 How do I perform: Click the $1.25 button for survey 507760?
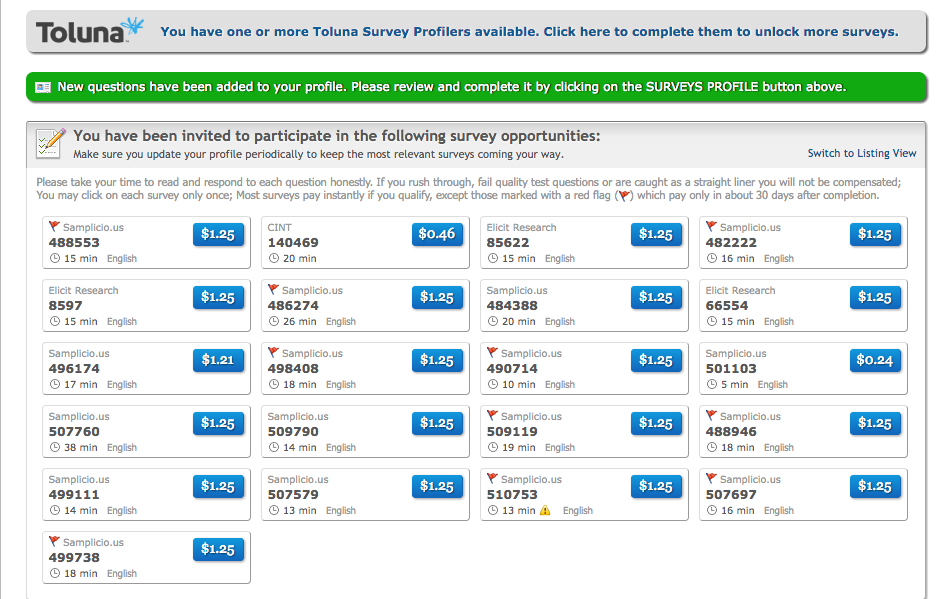[218, 423]
